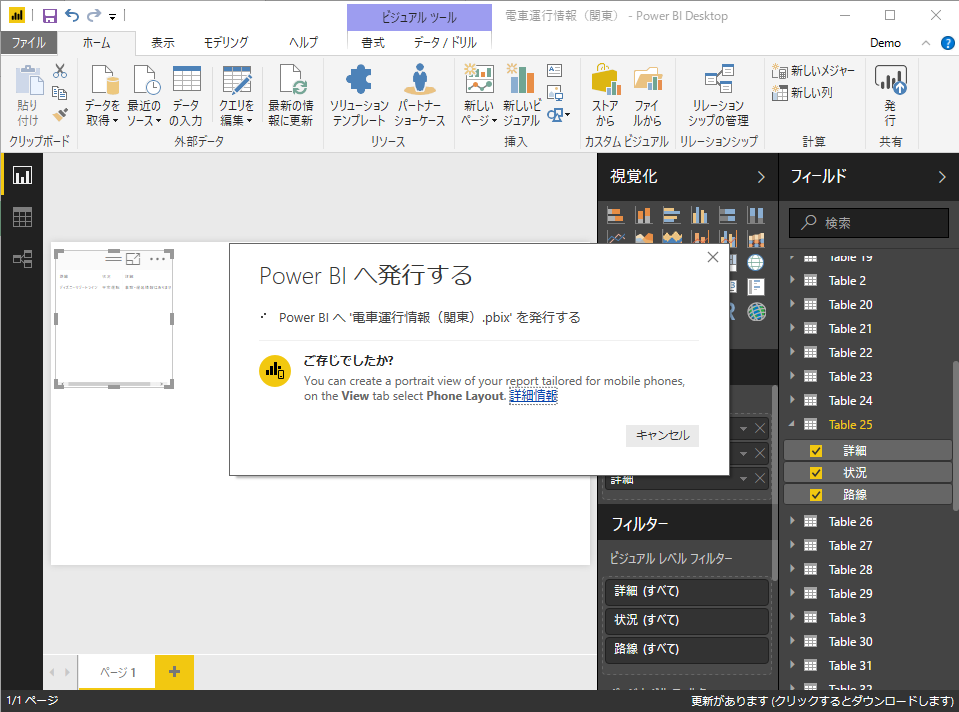Close the Power BI へ発行する dialog
The image size is (959, 712).
pyautogui.click(x=713, y=258)
